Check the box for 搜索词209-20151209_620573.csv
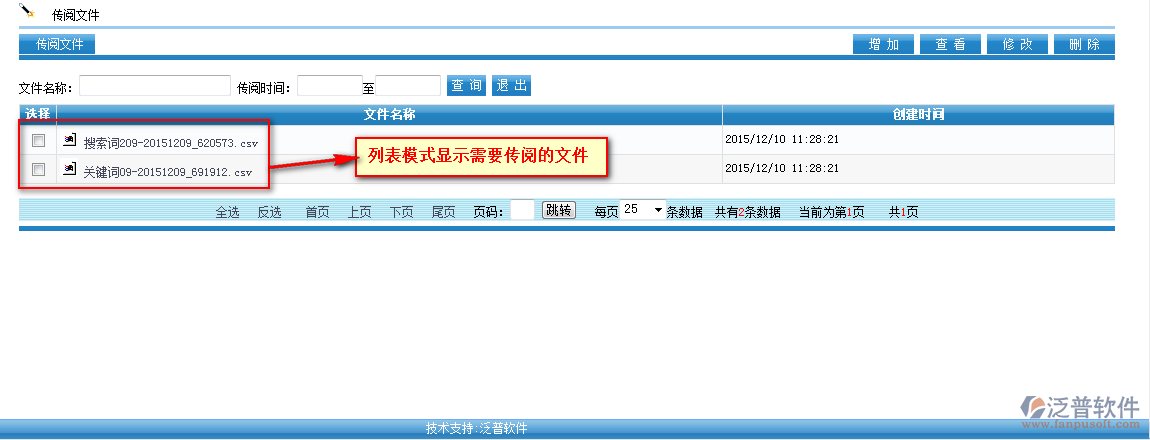Screen dimensions: 1150x440 [x=38, y=140]
